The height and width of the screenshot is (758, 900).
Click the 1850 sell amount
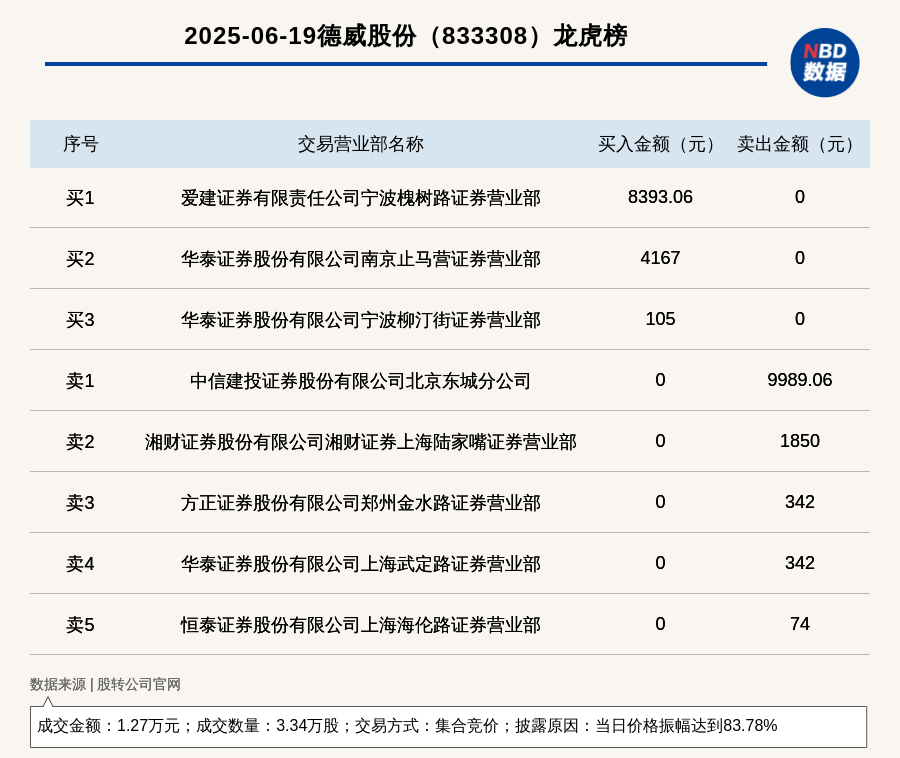coord(800,441)
